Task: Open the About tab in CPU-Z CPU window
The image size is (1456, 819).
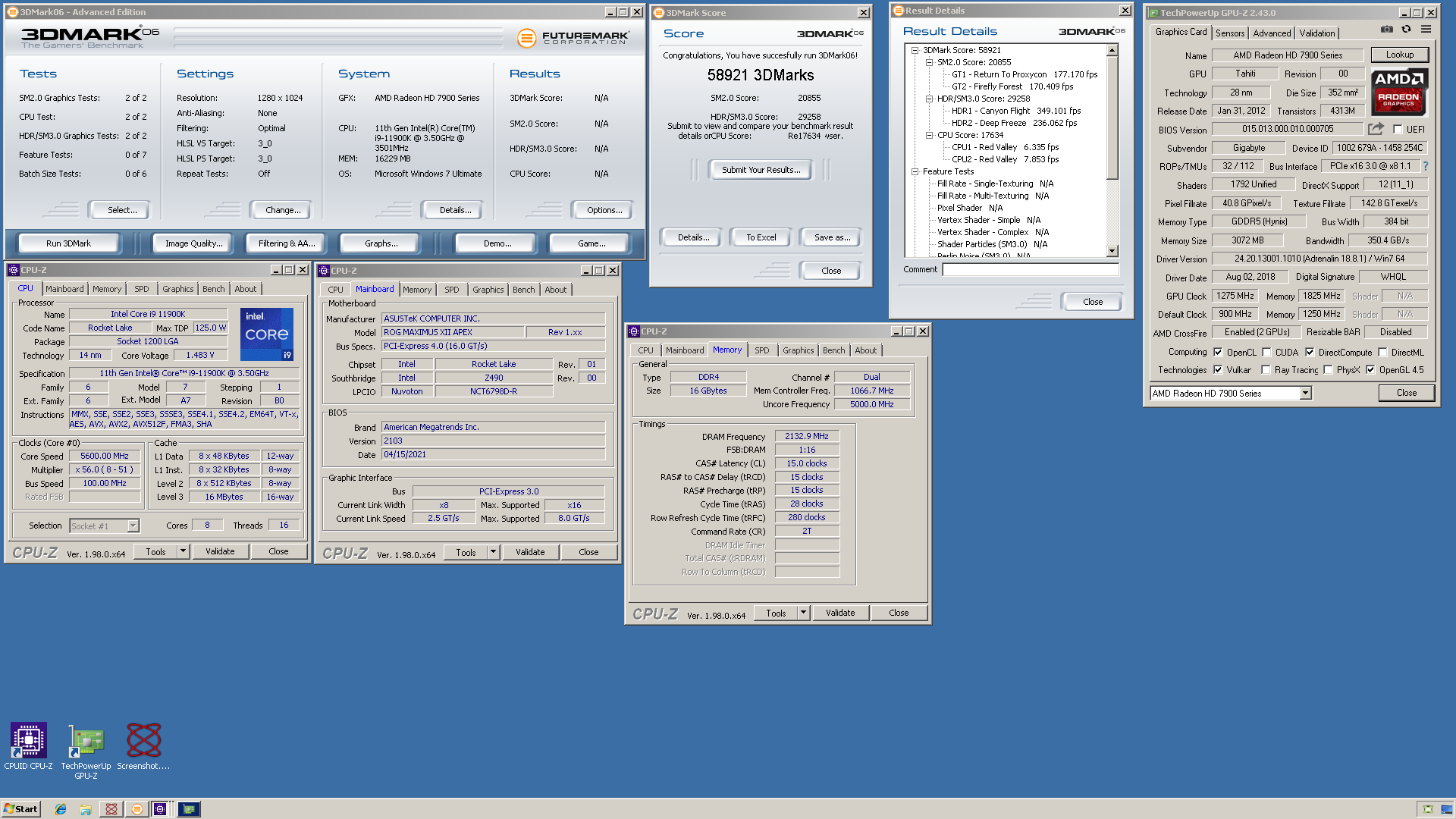Action: (x=245, y=289)
